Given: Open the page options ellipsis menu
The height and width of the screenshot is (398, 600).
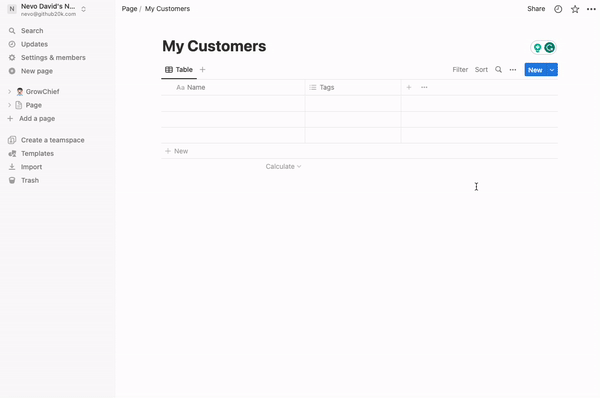Looking at the screenshot, I should pos(591,9).
